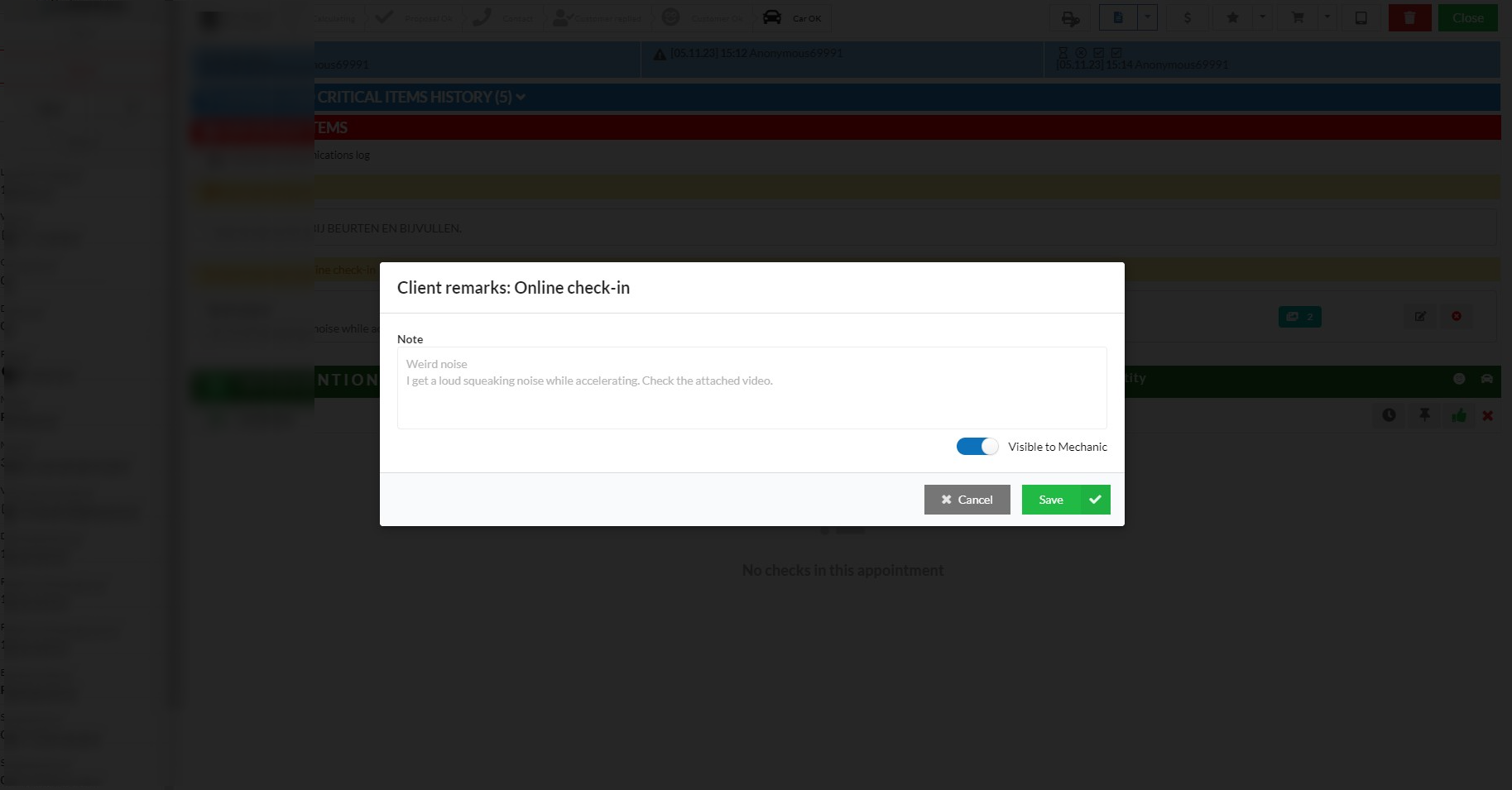Click the green thumbs-up icon
Viewport: 1512px width, 790px height.
coord(1458,415)
